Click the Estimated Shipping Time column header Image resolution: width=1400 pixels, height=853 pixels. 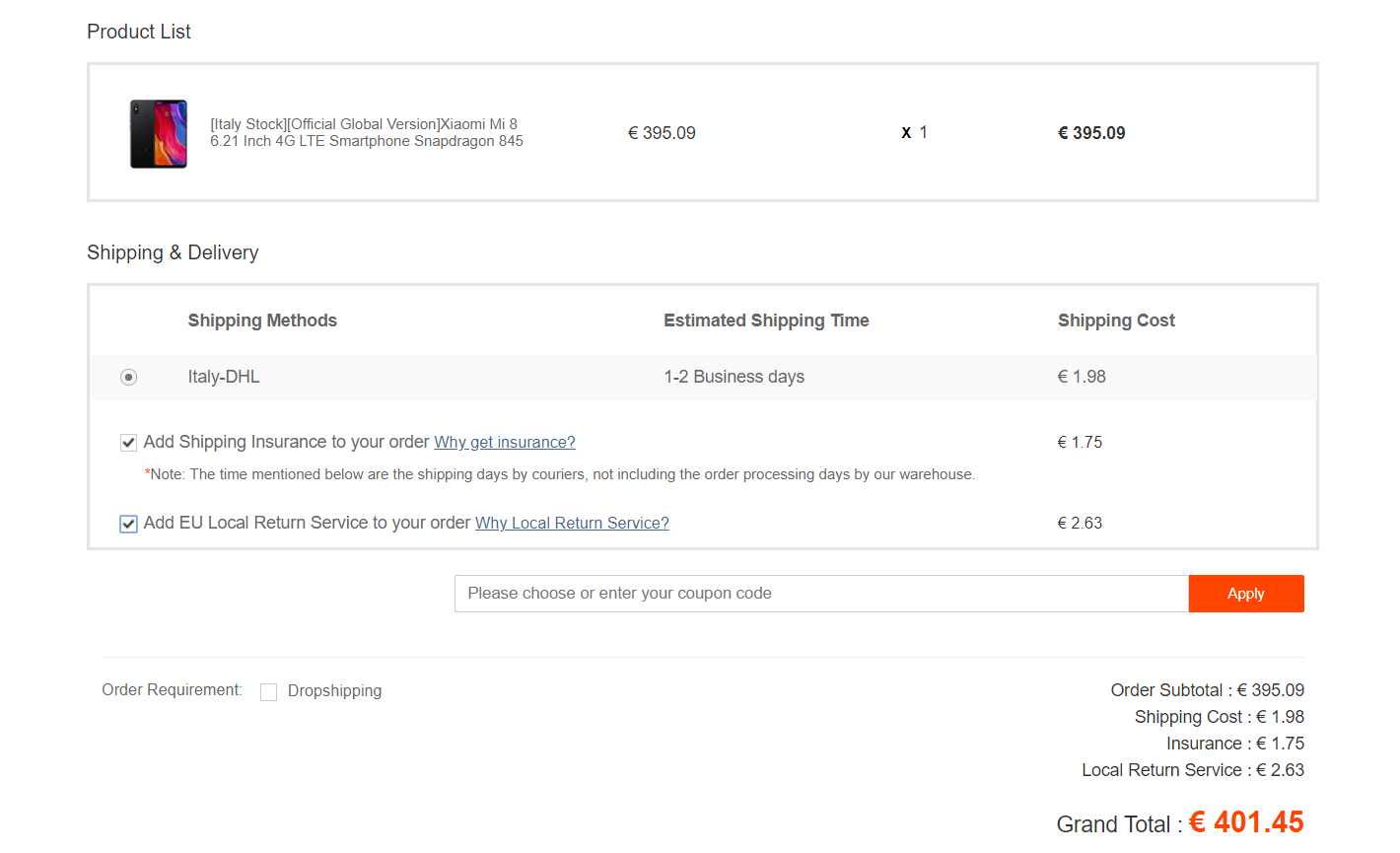[766, 320]
